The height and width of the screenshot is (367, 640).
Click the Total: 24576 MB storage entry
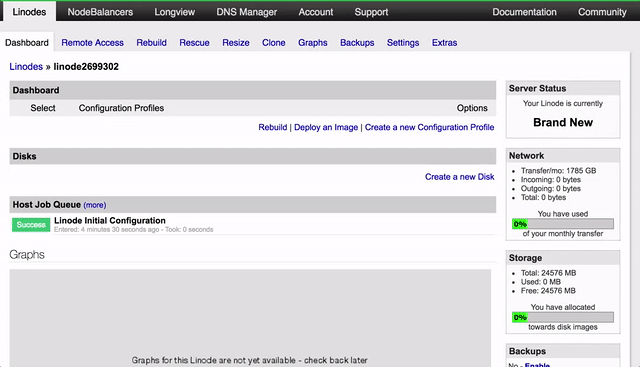click(x=548, y=273)
